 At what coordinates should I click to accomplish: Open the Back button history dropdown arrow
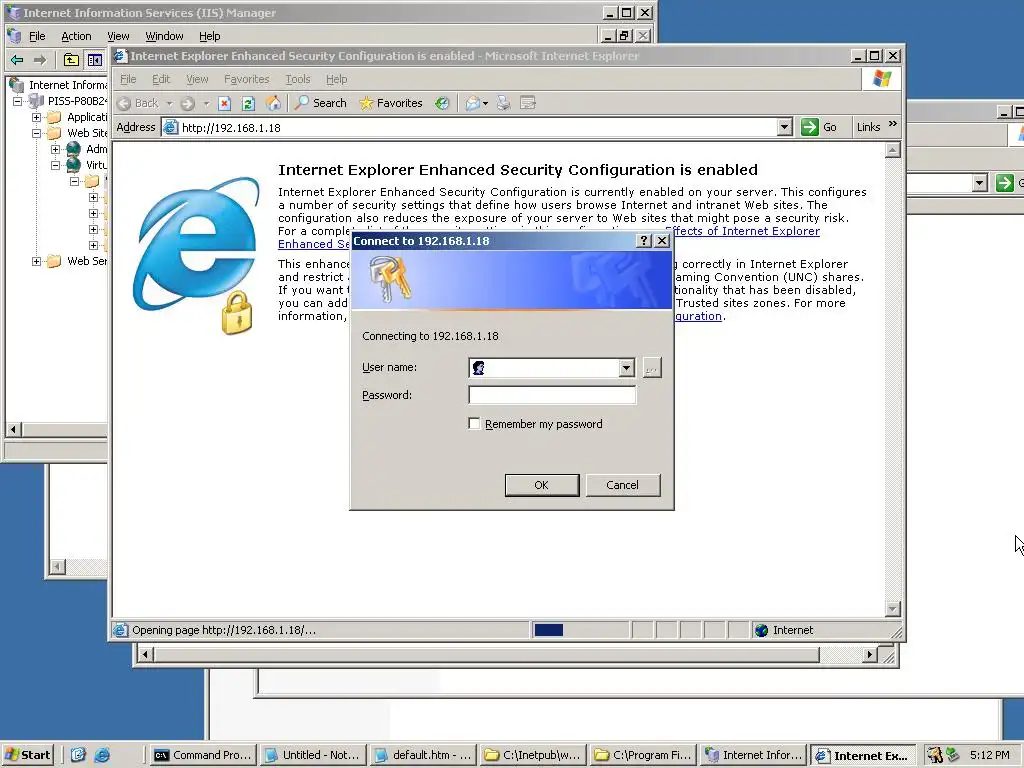[x=169, y=103]
